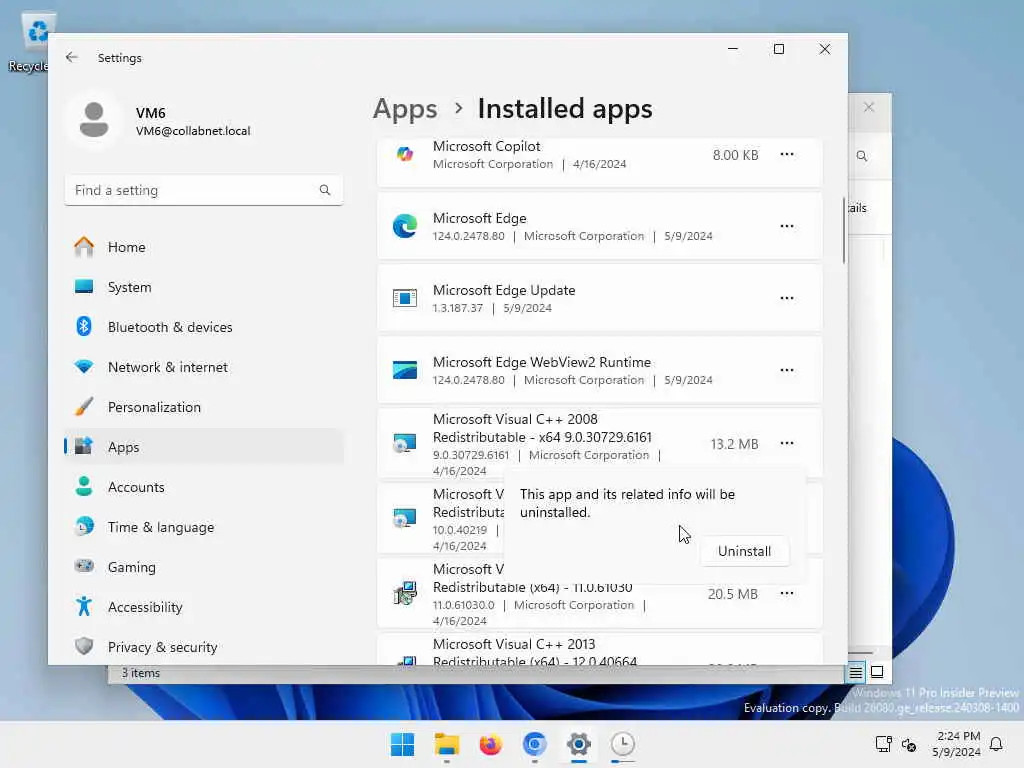The image size is (1024, 768).
Task: Open Gaming settings
Action: (204, 567)
